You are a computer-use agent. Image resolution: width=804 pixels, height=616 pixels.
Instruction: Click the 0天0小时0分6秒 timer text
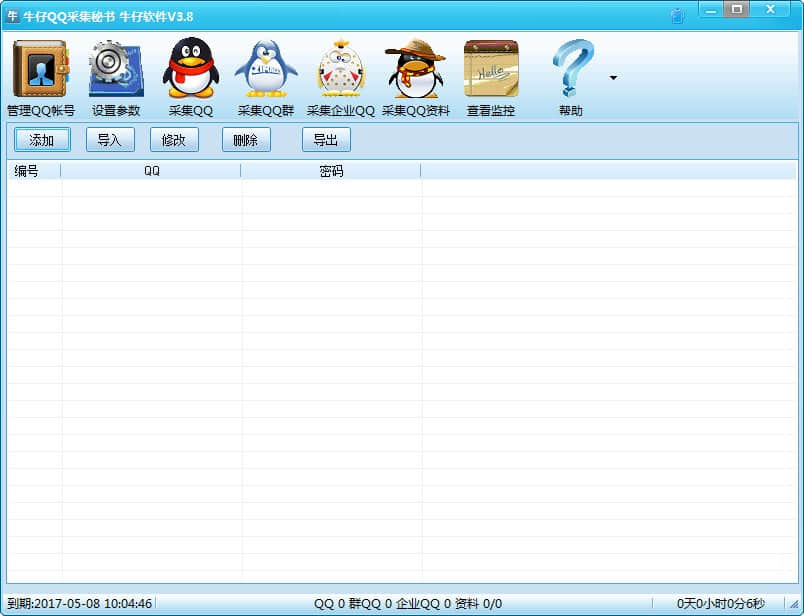[x=720, y=603]
